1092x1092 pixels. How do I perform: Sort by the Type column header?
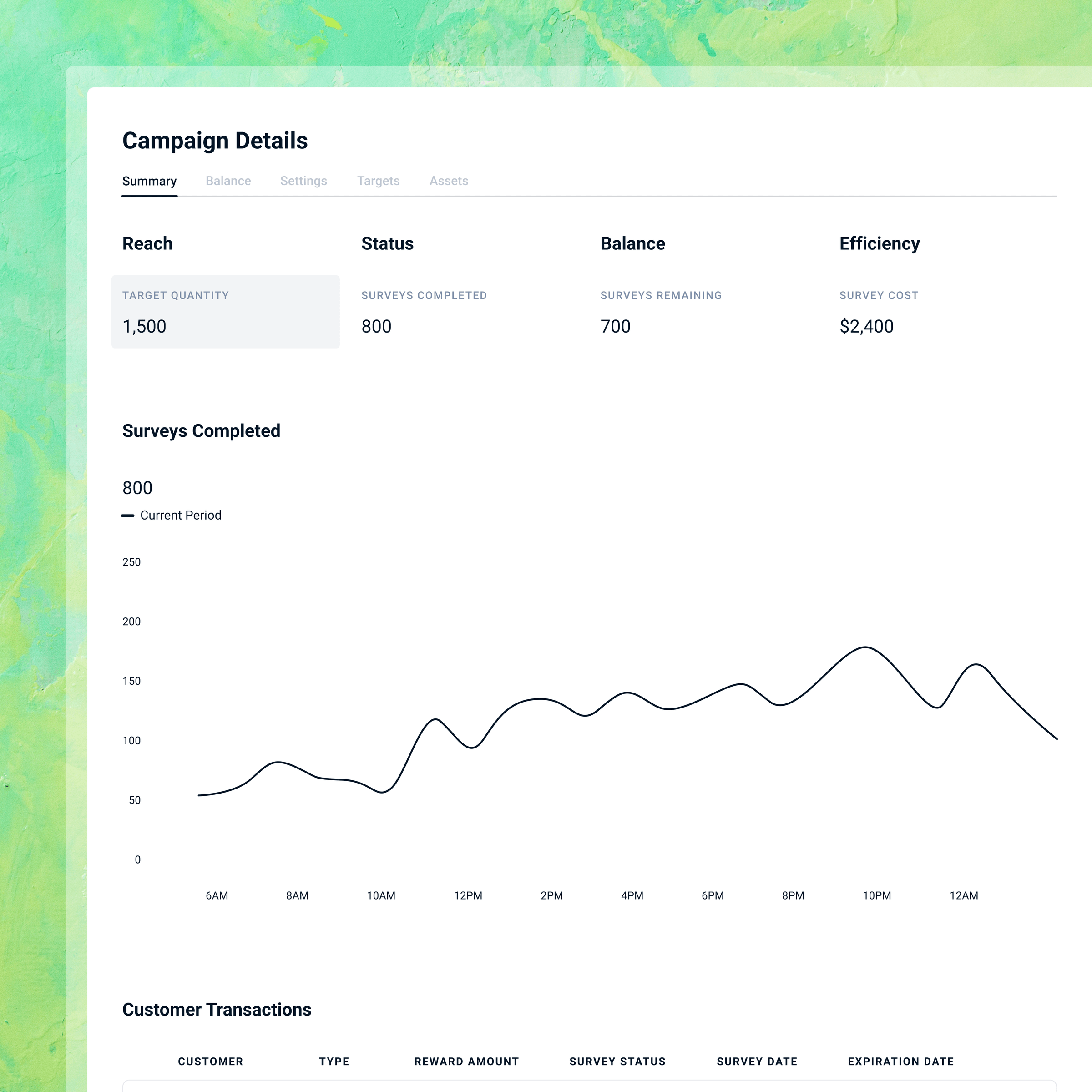point(334,1062)
